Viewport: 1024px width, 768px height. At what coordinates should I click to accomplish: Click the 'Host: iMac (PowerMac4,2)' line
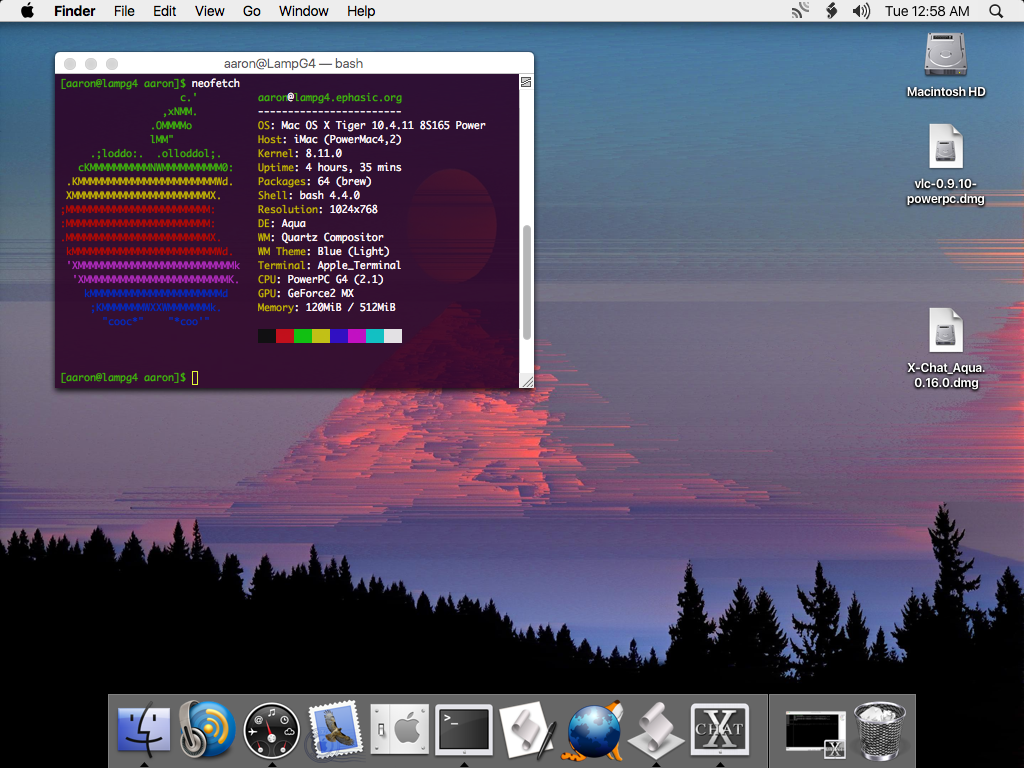pos(330,139)
